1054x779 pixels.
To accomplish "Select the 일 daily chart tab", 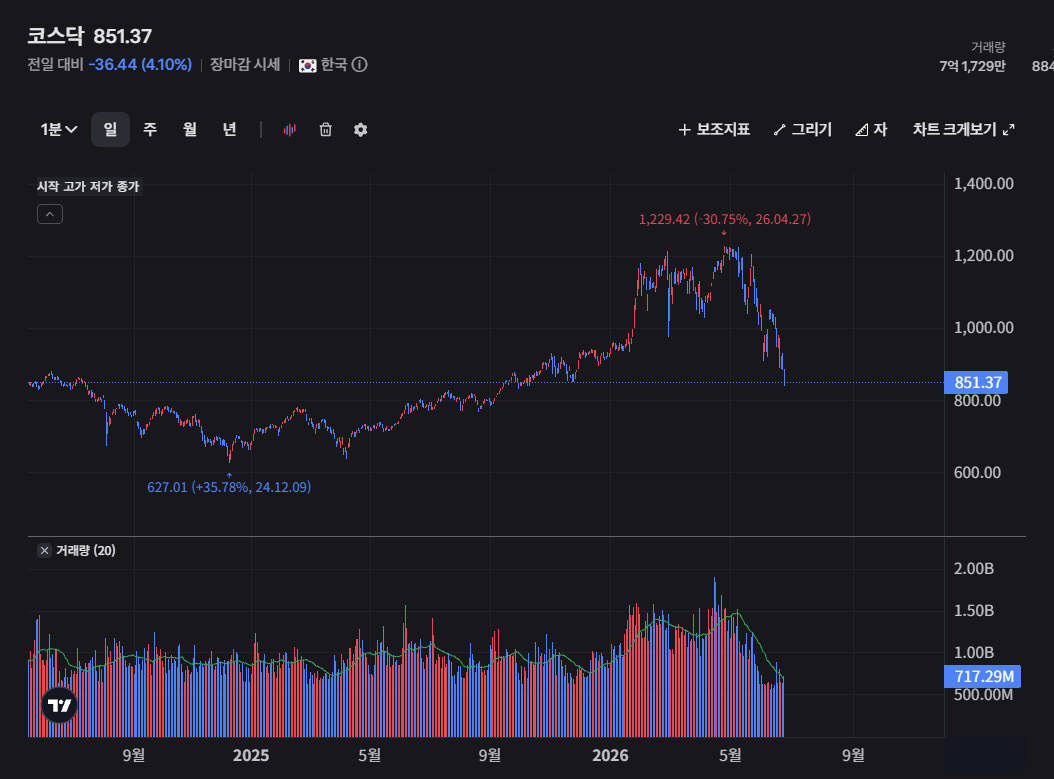I will pos(110,129).
